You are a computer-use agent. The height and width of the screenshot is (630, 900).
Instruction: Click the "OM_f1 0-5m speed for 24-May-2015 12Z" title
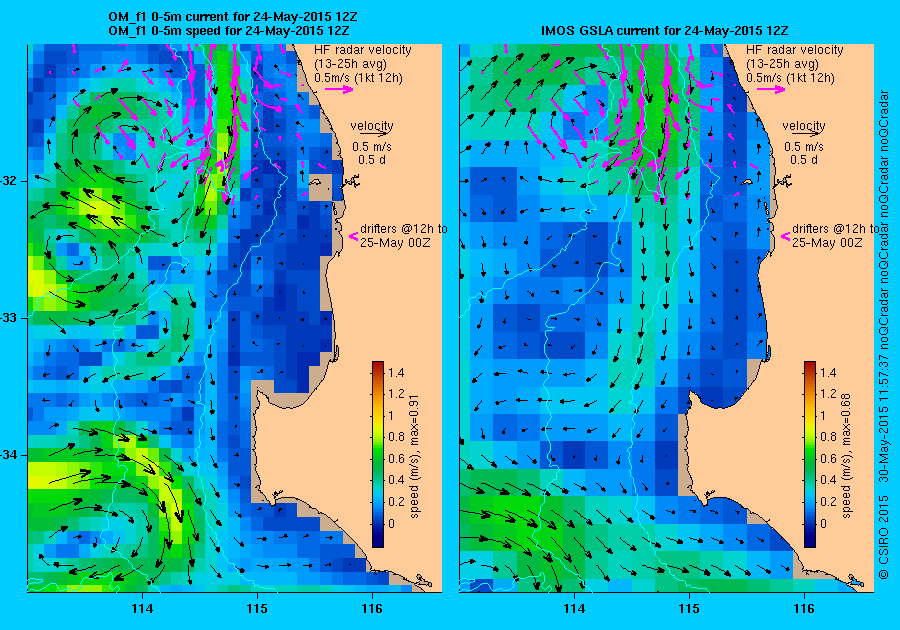click(228, 30)
